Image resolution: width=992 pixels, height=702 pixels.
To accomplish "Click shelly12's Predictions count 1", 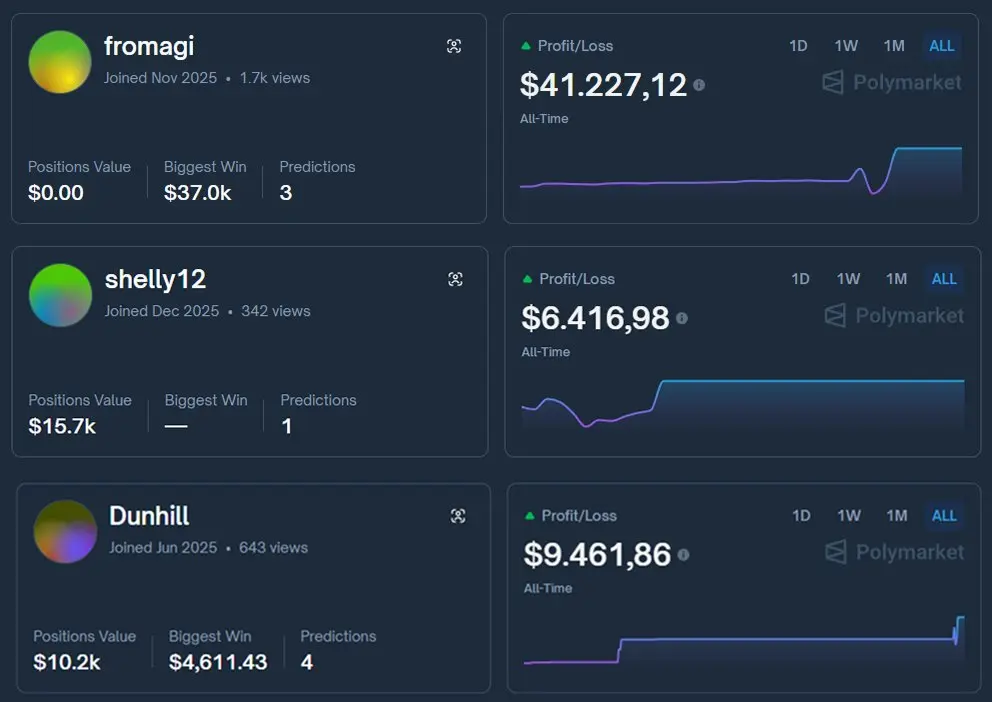I will point(287,426).
